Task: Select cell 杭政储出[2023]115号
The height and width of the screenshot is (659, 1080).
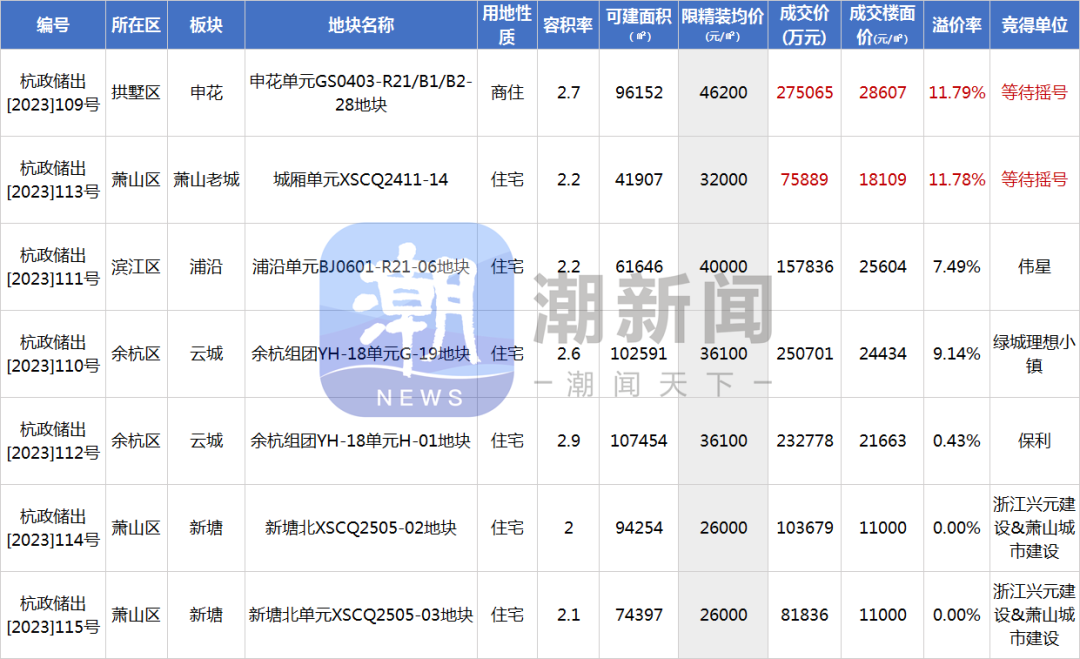Action: tap(53, 615)
